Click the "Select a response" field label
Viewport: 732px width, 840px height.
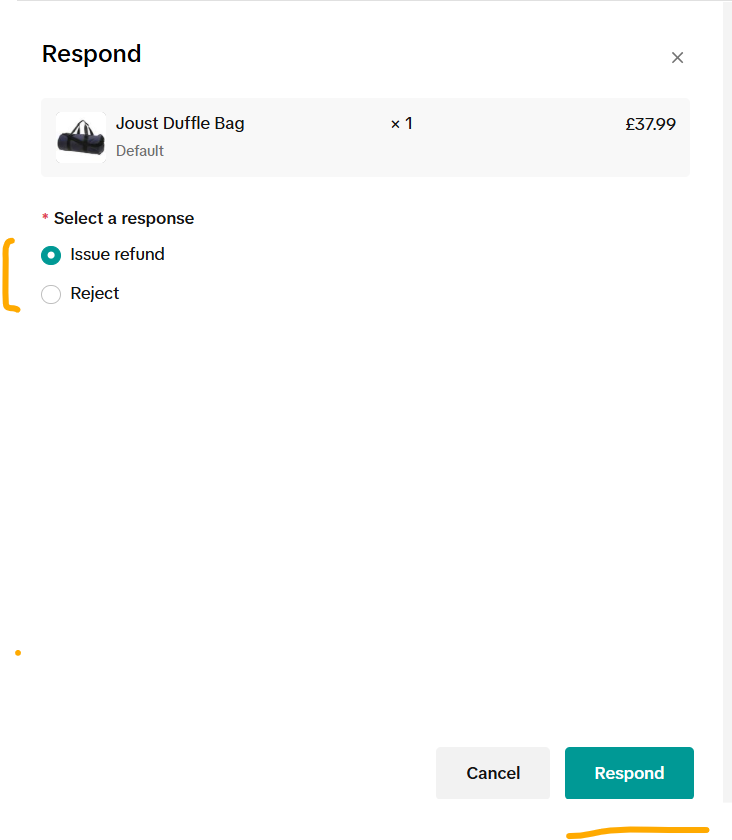124,219
